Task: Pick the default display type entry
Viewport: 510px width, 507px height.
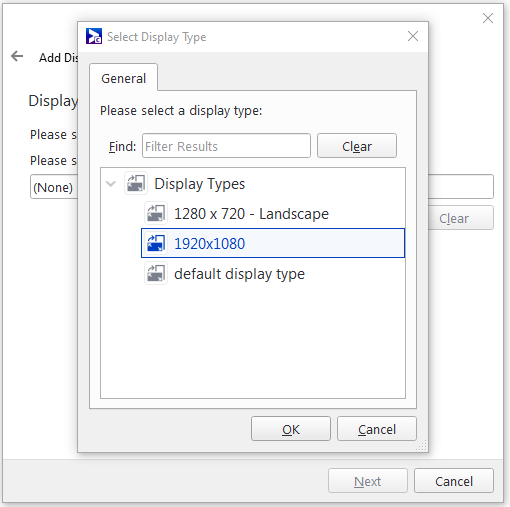Action: point(239,274)
